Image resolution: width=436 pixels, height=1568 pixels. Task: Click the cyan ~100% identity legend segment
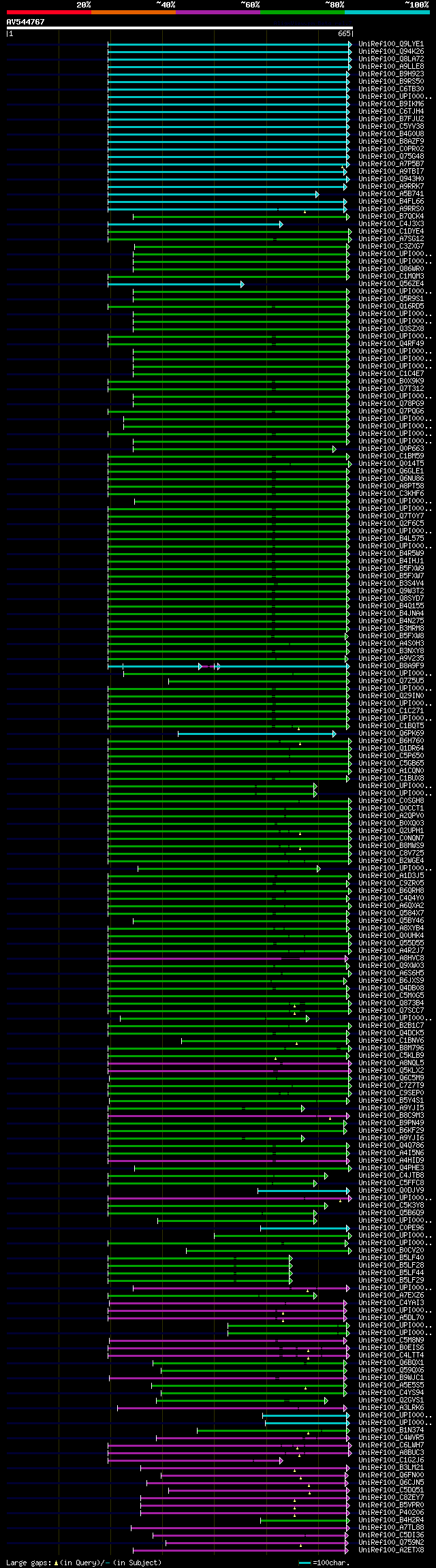(387, 12)
